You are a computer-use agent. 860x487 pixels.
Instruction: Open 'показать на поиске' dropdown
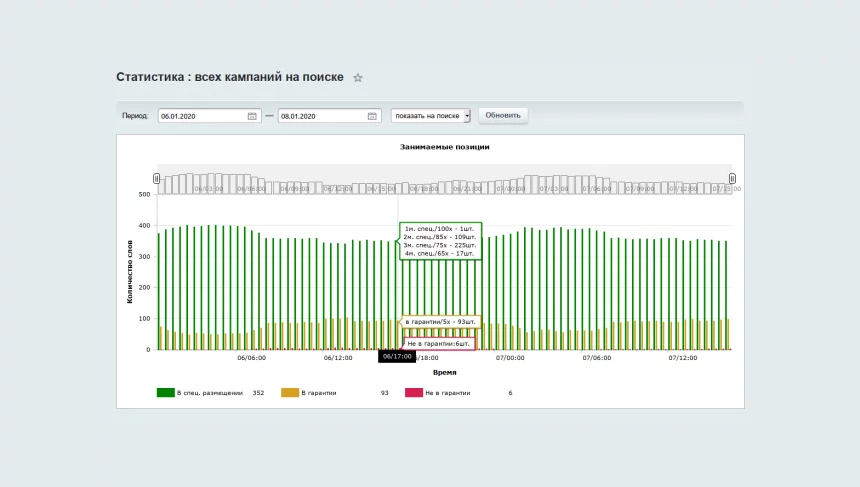pos(431,116)
